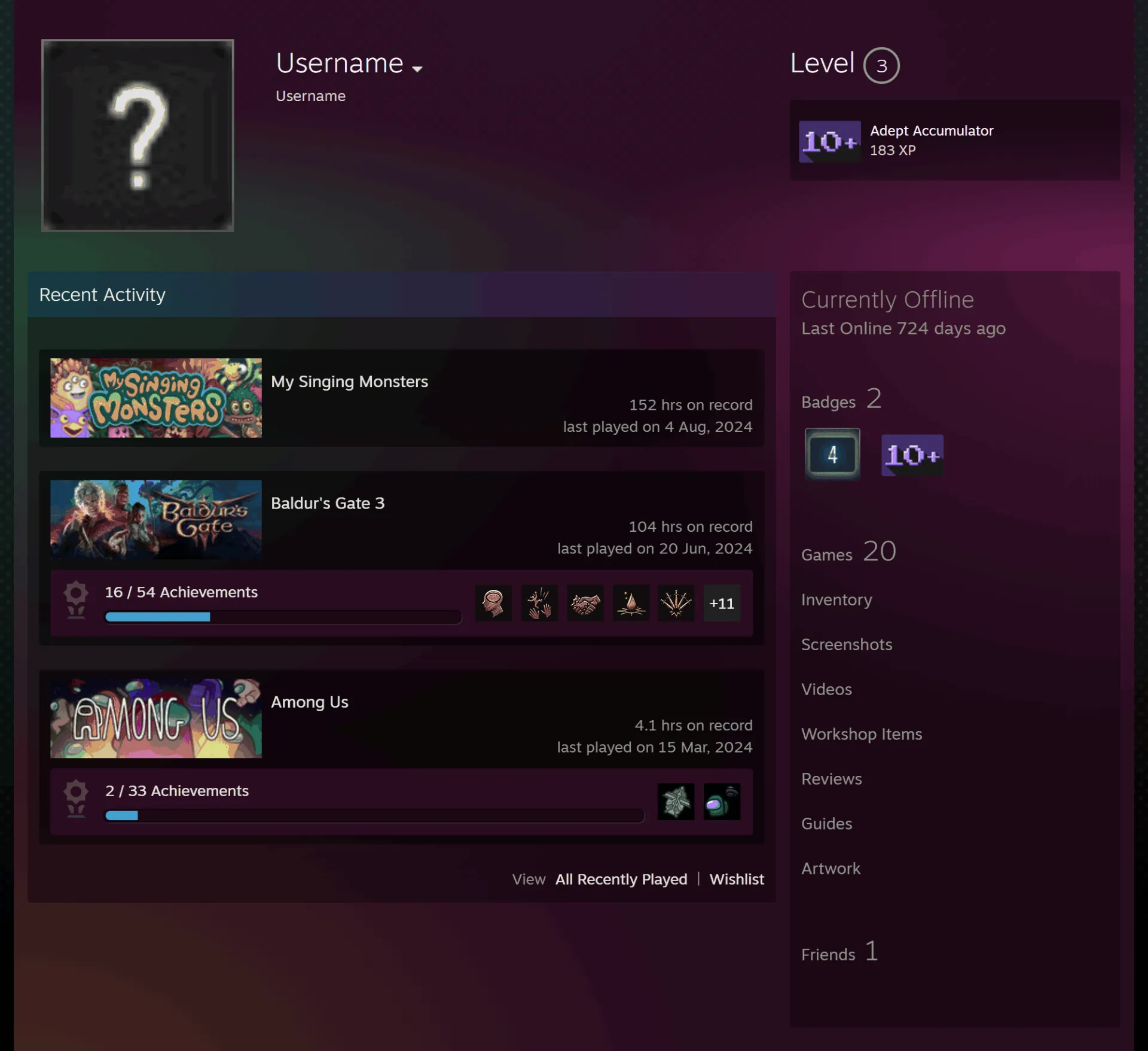View the handshake achievement icon
This screenshot has width=1148, height=1051.
point(585,603)
